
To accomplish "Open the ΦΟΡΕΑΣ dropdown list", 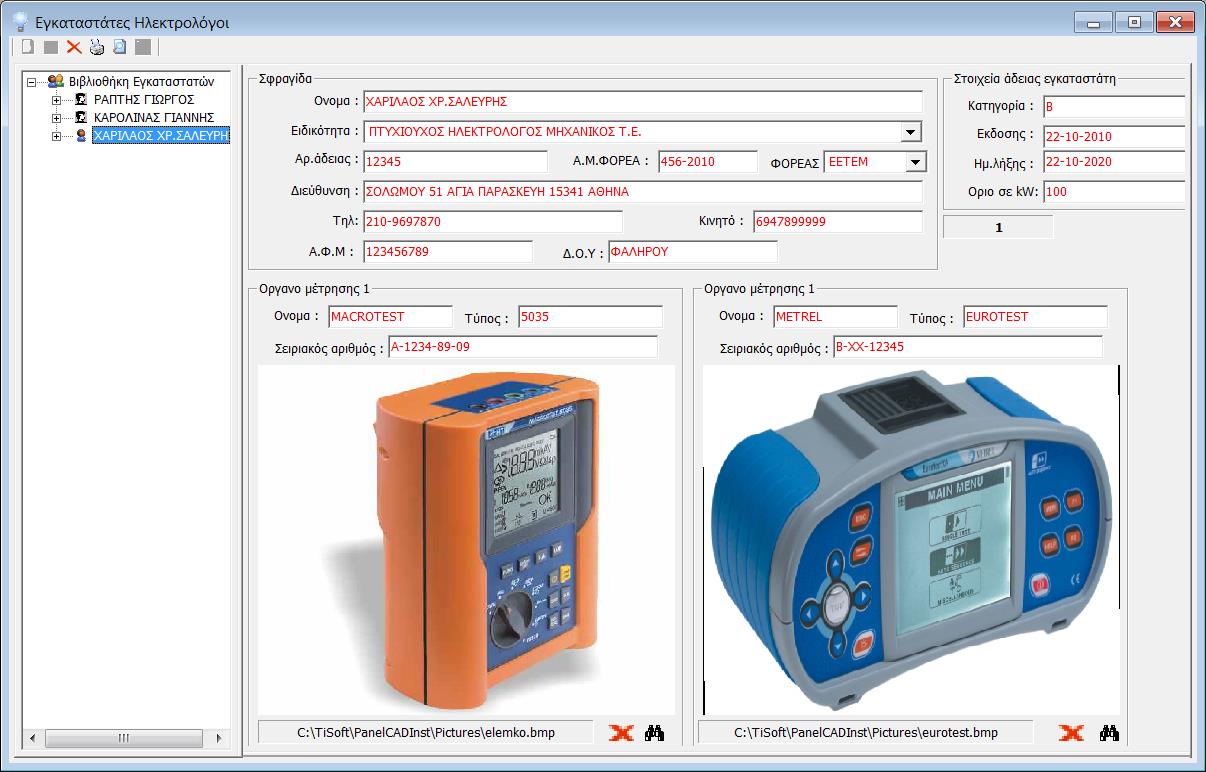I will tap(915, 162).
